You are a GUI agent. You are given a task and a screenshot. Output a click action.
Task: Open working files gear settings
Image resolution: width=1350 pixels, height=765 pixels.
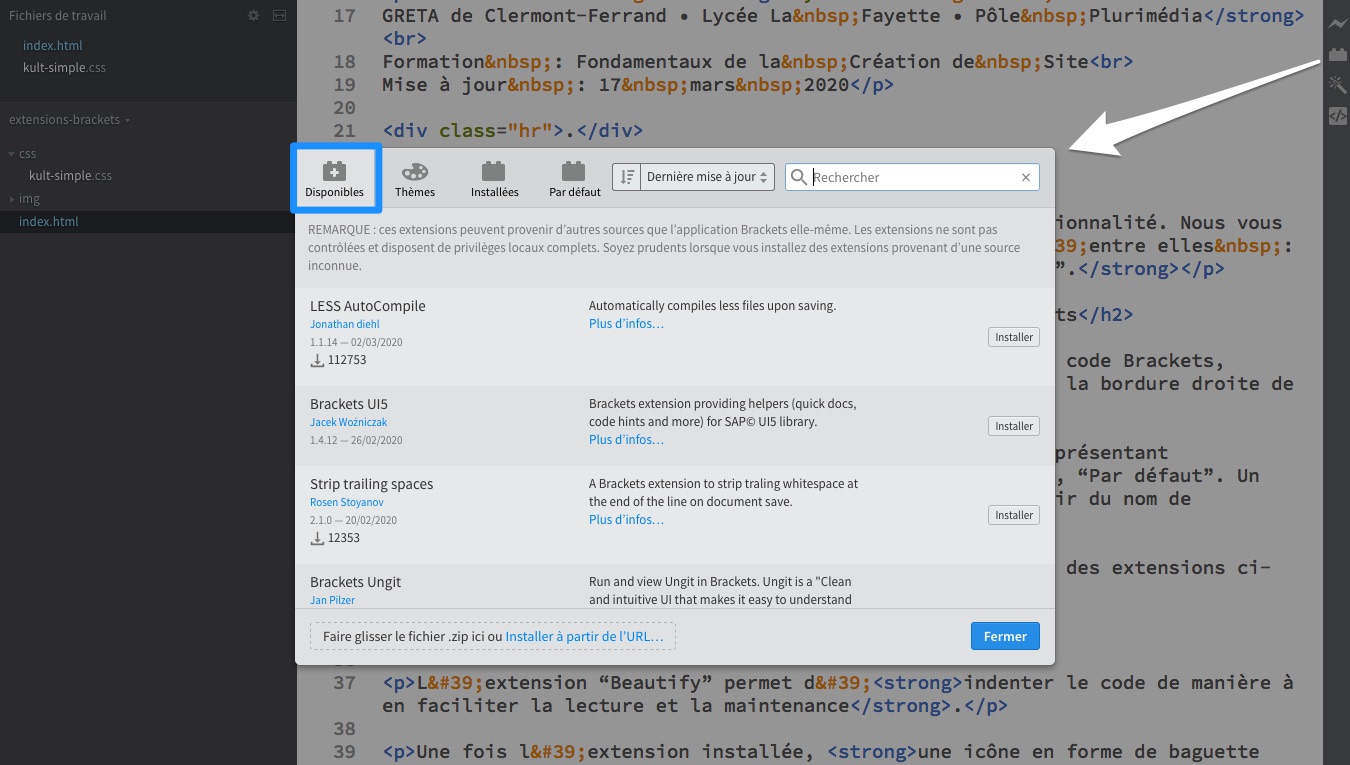pos(253,16)
